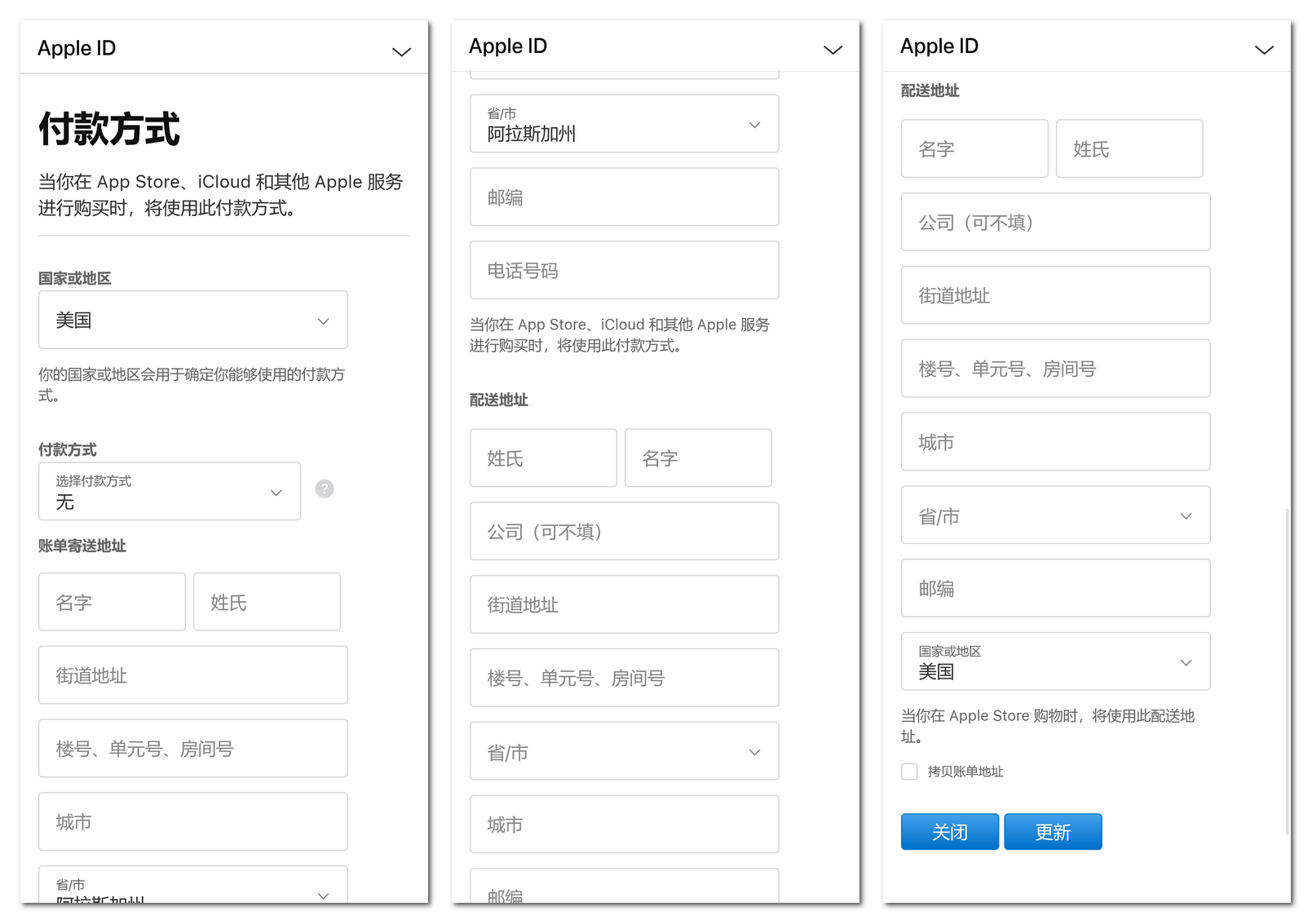
Task: Click the 城市 field in the middle panel
Action: coord(625,825)
